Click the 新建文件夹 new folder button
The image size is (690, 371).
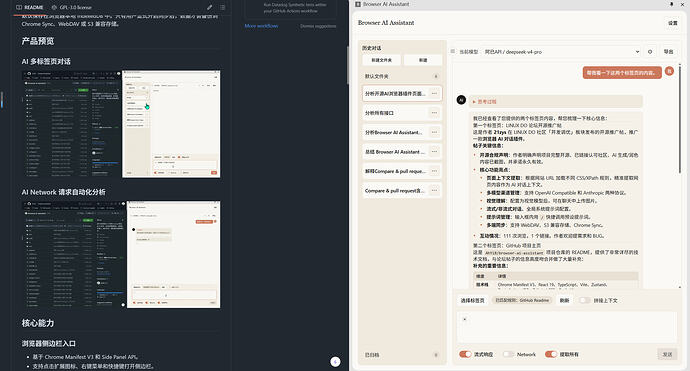(x=382, y=60)
